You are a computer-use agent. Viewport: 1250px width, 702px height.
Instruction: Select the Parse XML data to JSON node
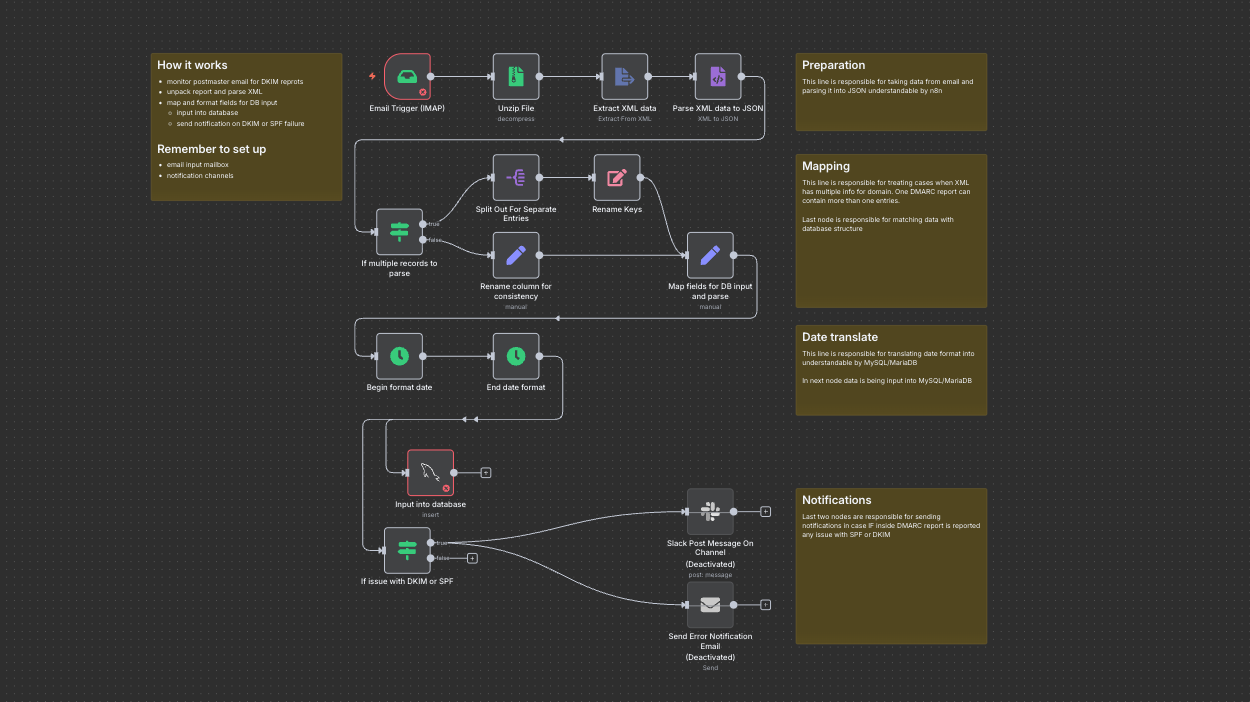(x=717, y=77)
